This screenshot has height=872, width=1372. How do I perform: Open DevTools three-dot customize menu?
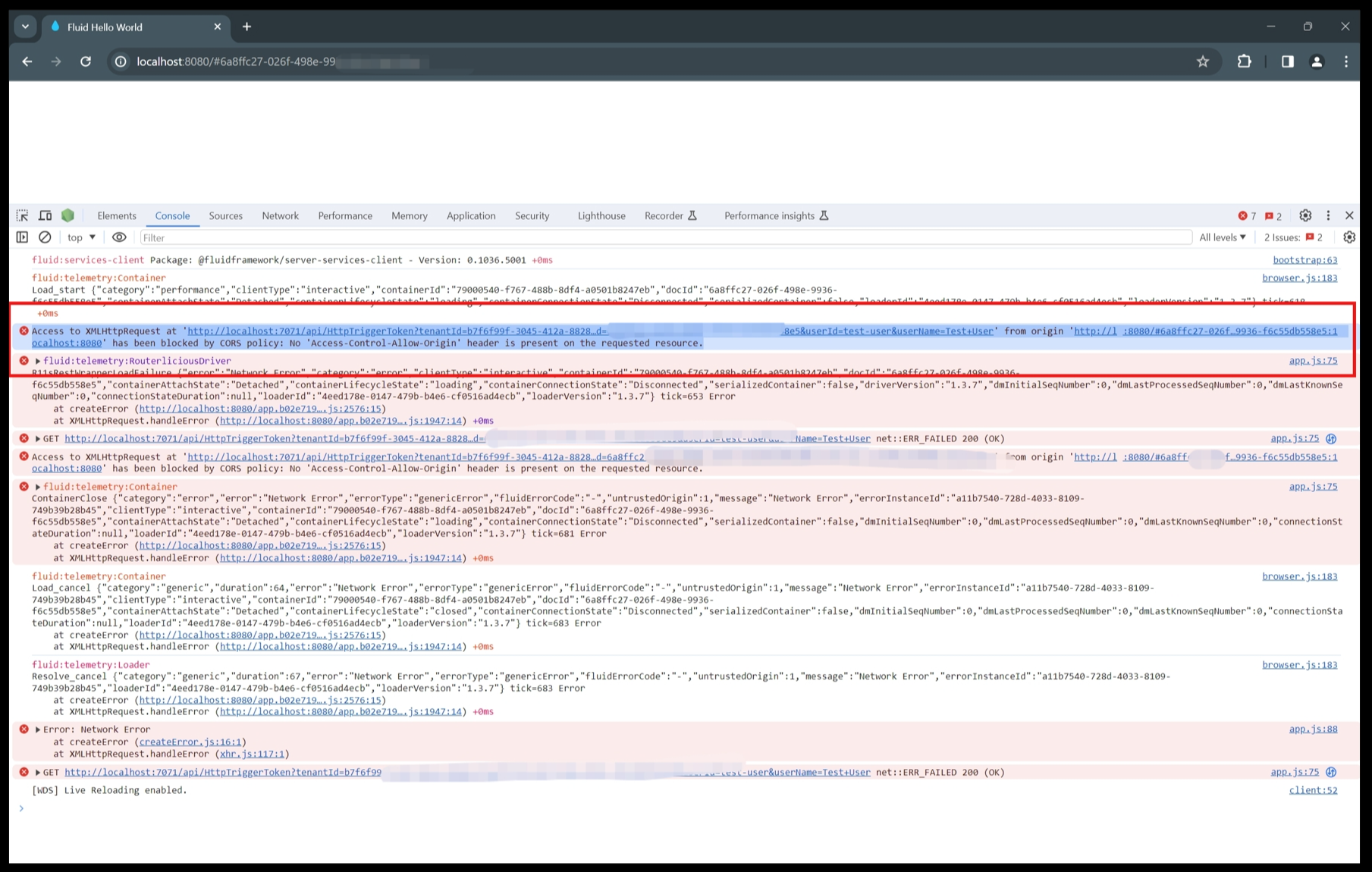(1328, 216)
